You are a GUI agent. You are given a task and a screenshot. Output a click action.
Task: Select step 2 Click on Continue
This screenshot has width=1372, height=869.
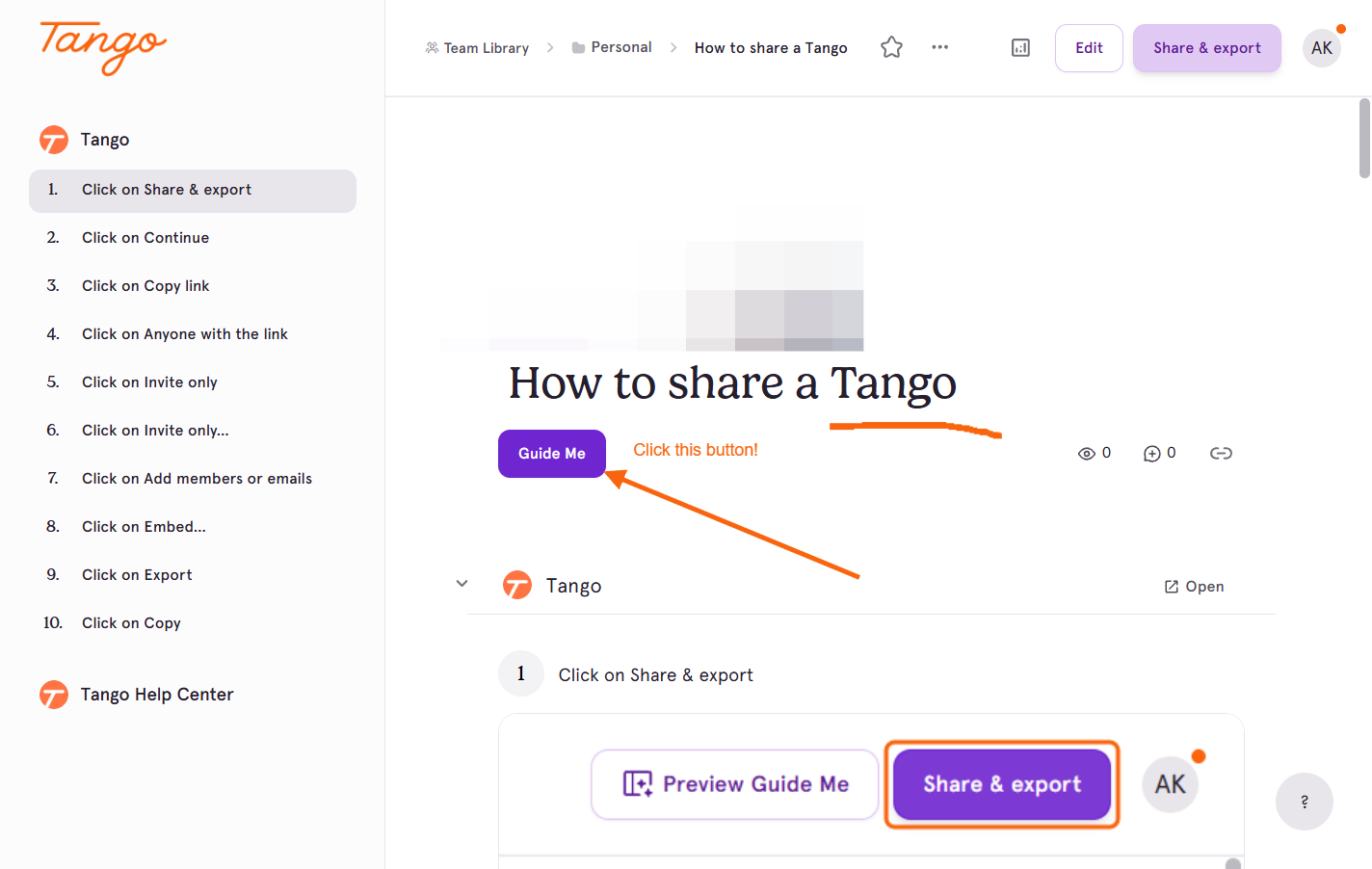pyautogui.click(x=193, y=238)
